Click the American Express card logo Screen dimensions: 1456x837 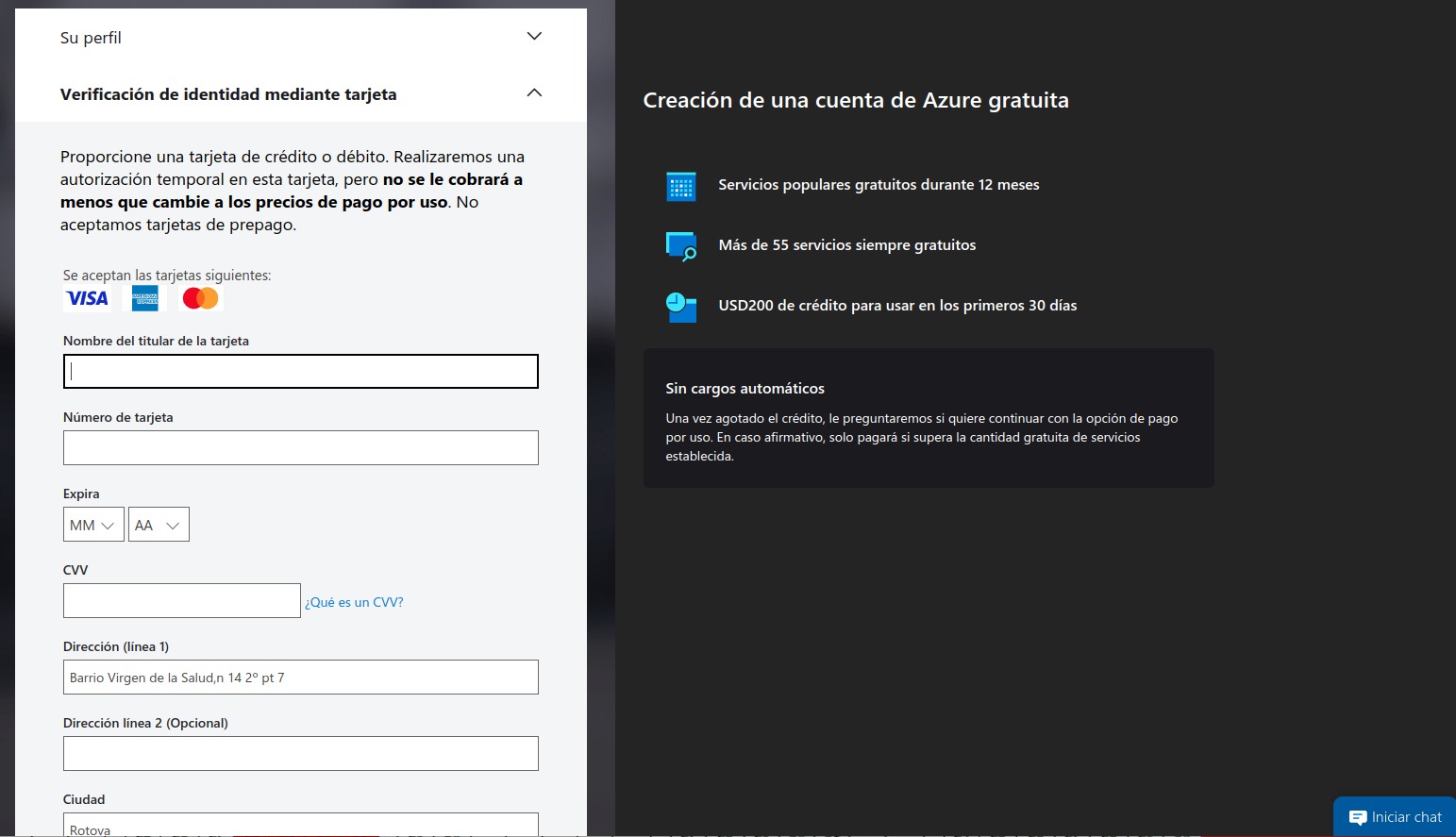click(144, 299)
